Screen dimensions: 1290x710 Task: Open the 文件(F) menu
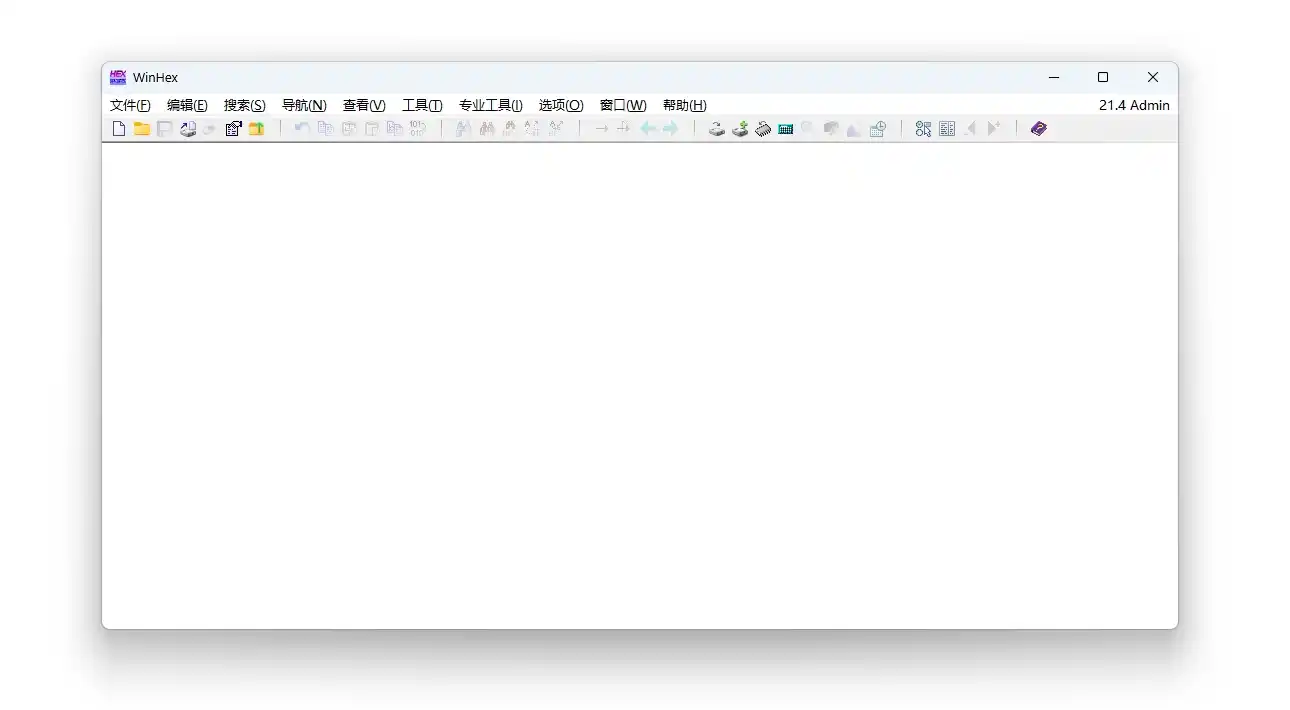coord(130,105)
